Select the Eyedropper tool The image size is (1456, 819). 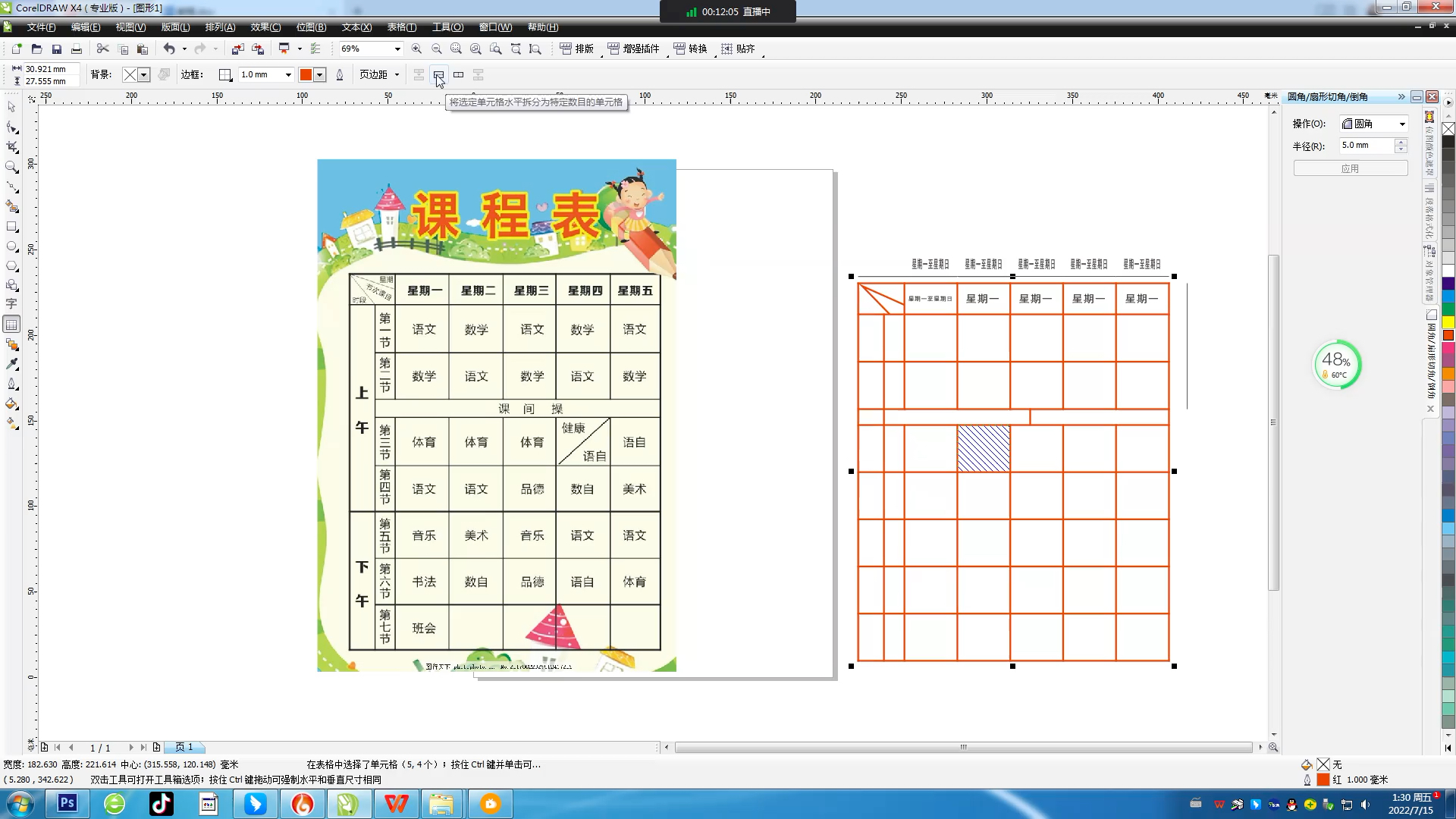11,364
